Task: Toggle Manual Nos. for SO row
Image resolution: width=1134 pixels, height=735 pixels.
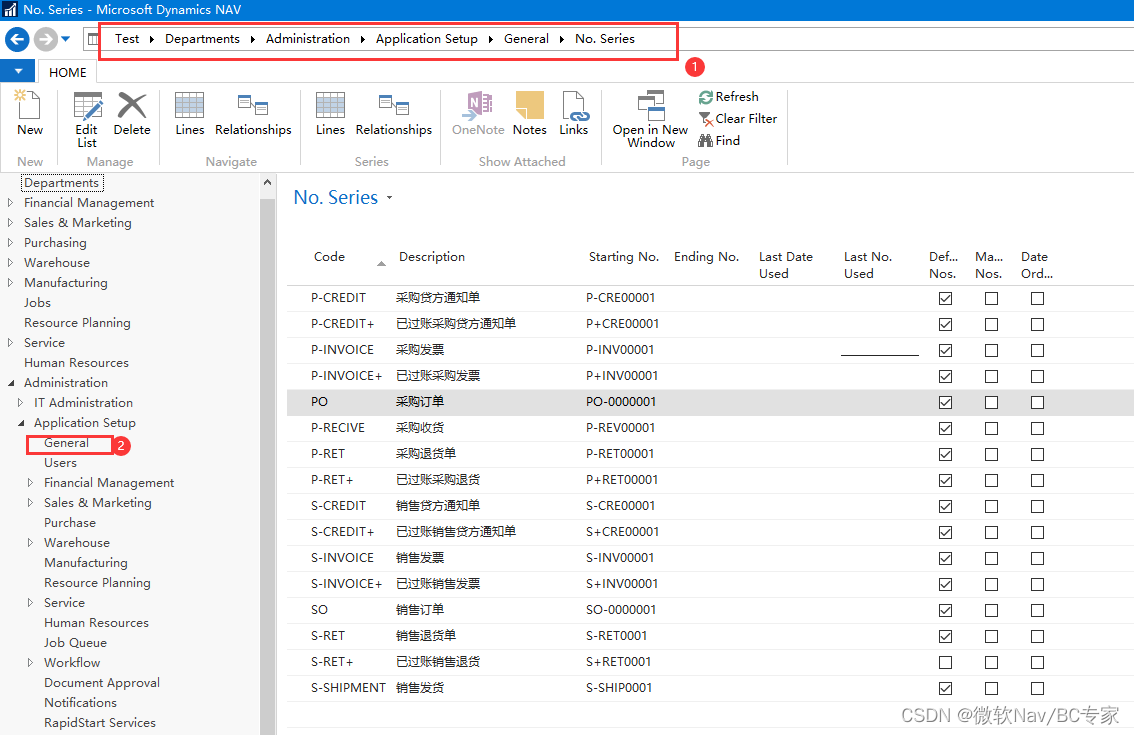Action: click(992, 611)
